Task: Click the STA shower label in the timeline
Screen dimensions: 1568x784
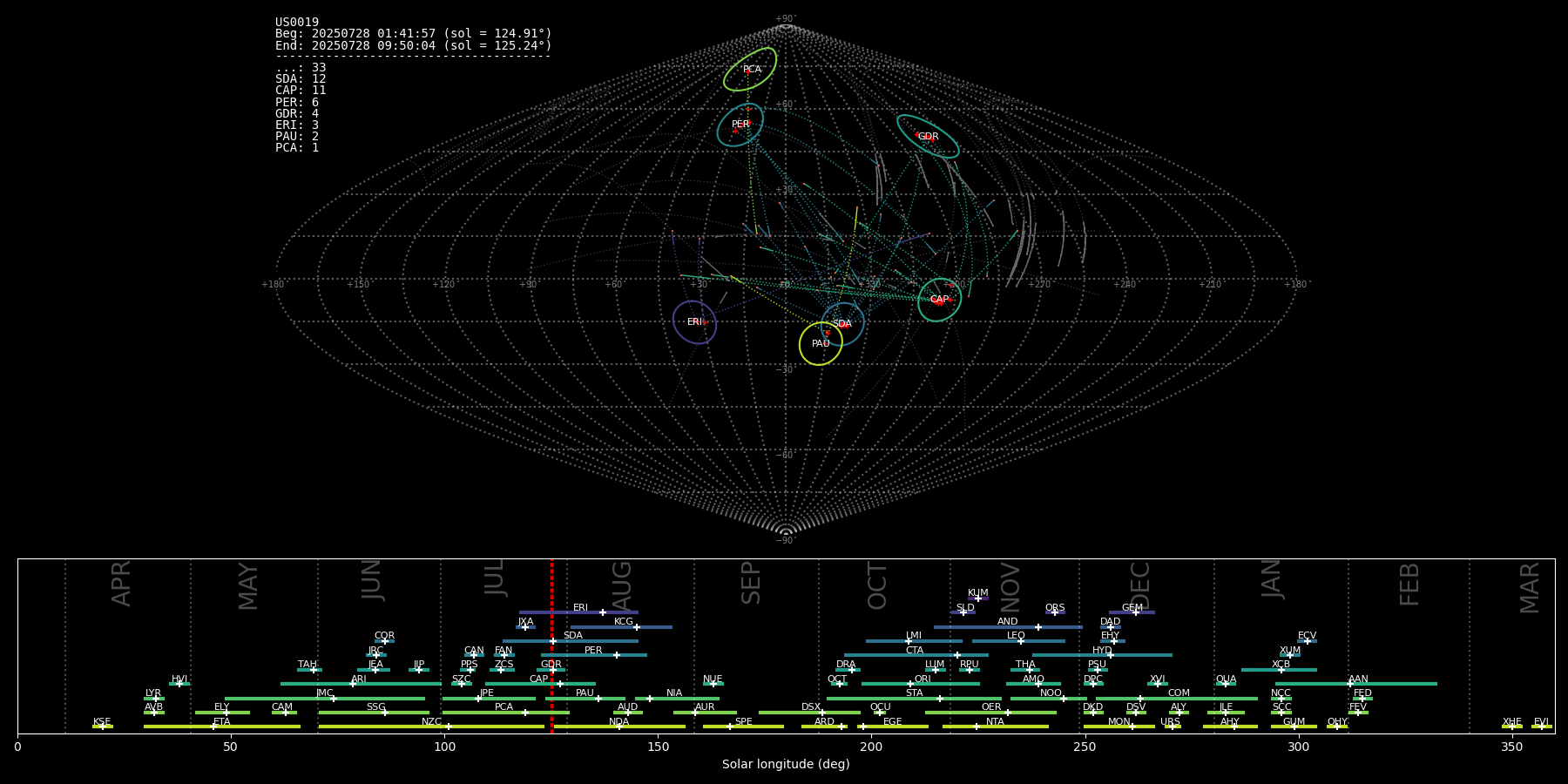Action: [915, 693]
